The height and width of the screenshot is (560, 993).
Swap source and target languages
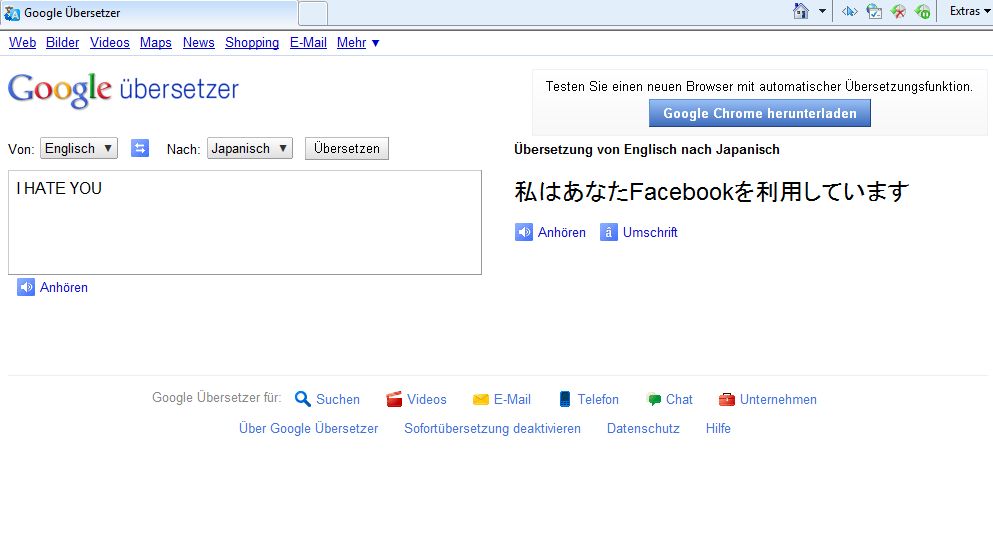pyautogui.click(x=140, y=148)
